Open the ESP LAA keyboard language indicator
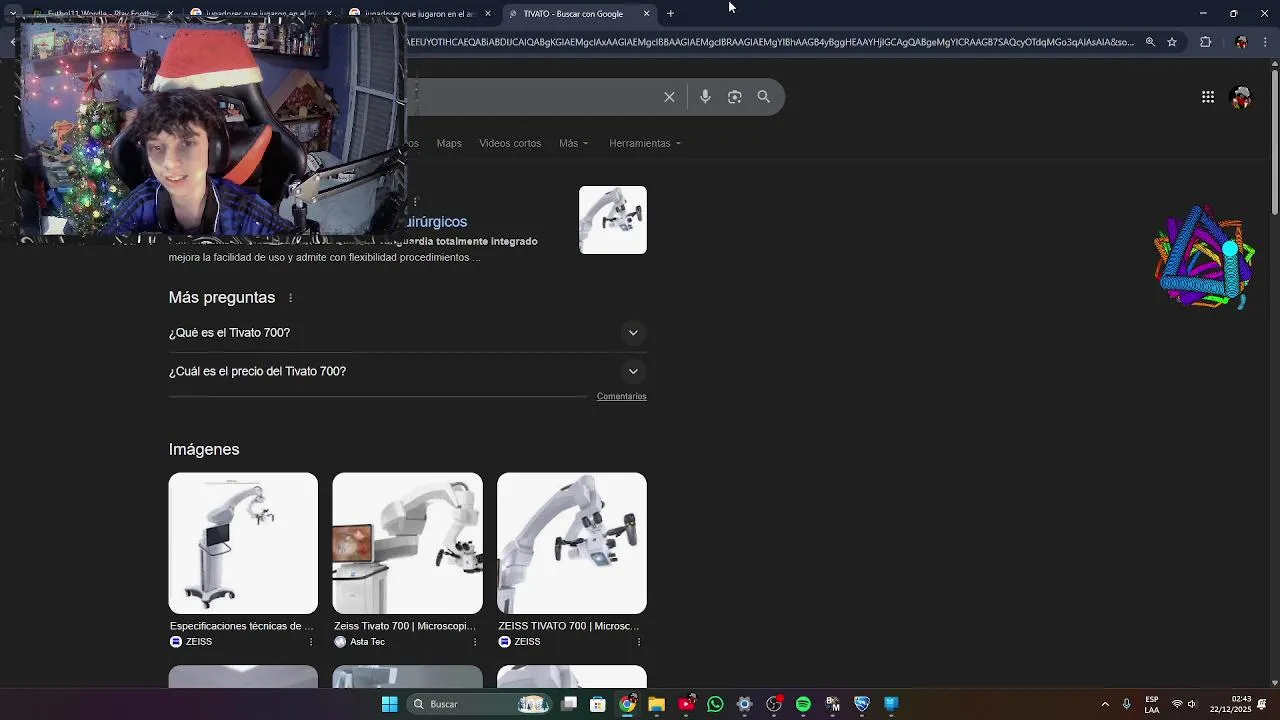Viewport: 1280px width, 720px height. pyautogui.click(x=1152, y=704)
